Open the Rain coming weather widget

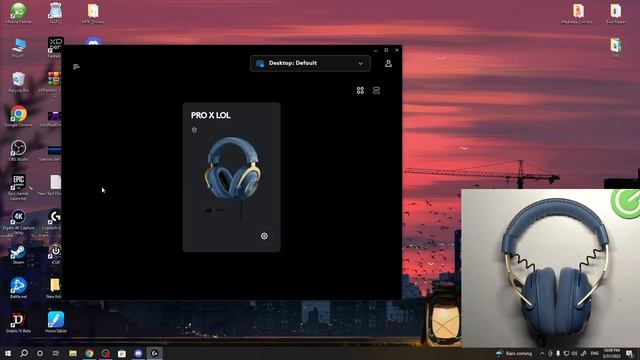point(514,353)
